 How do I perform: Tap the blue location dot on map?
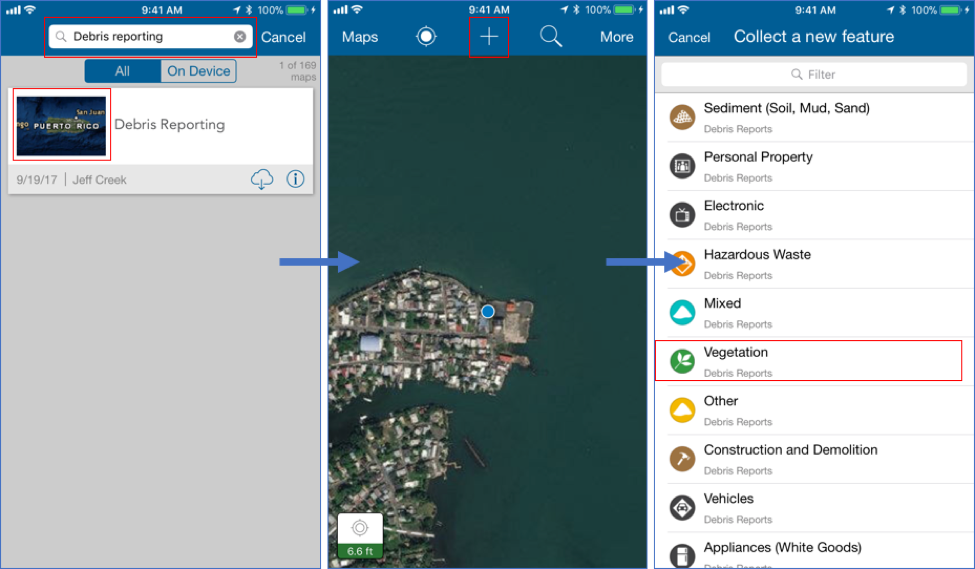point(488,311)
